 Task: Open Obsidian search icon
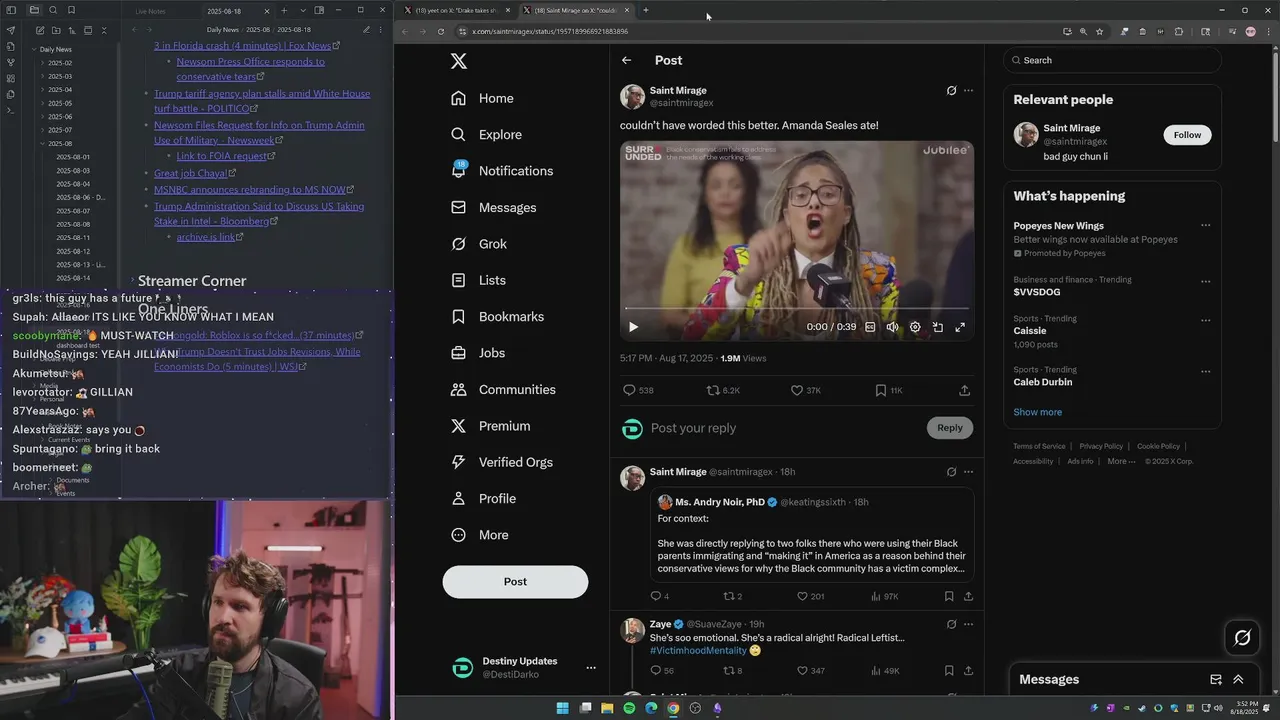[x=52, y=10]
